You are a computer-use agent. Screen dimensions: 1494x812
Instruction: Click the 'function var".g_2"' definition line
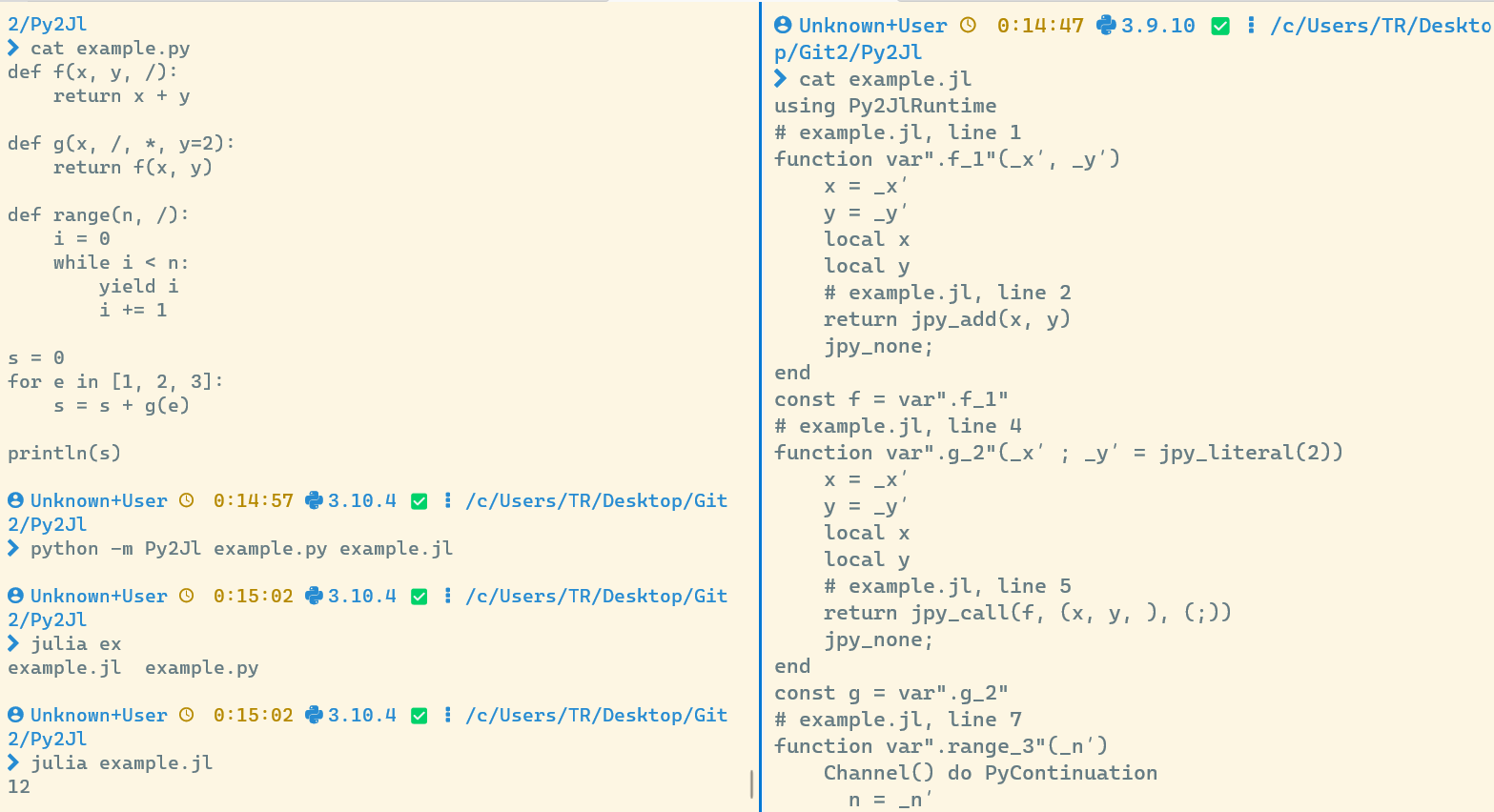pos(1059,453)
